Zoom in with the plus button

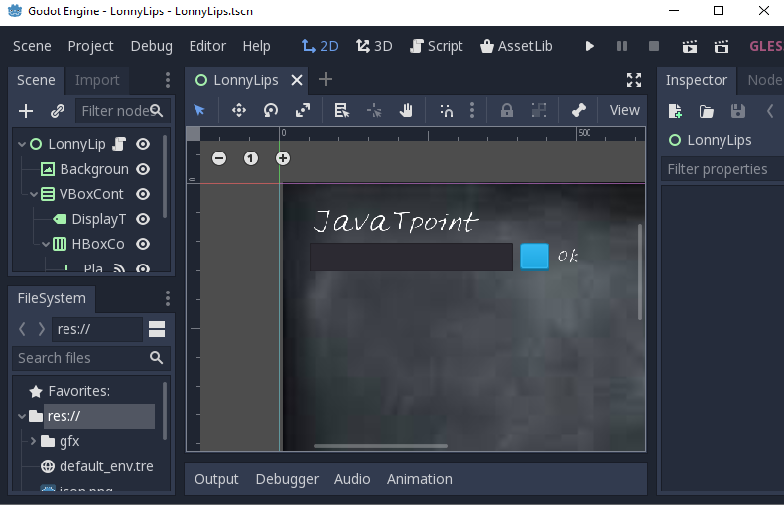(283, 158)
